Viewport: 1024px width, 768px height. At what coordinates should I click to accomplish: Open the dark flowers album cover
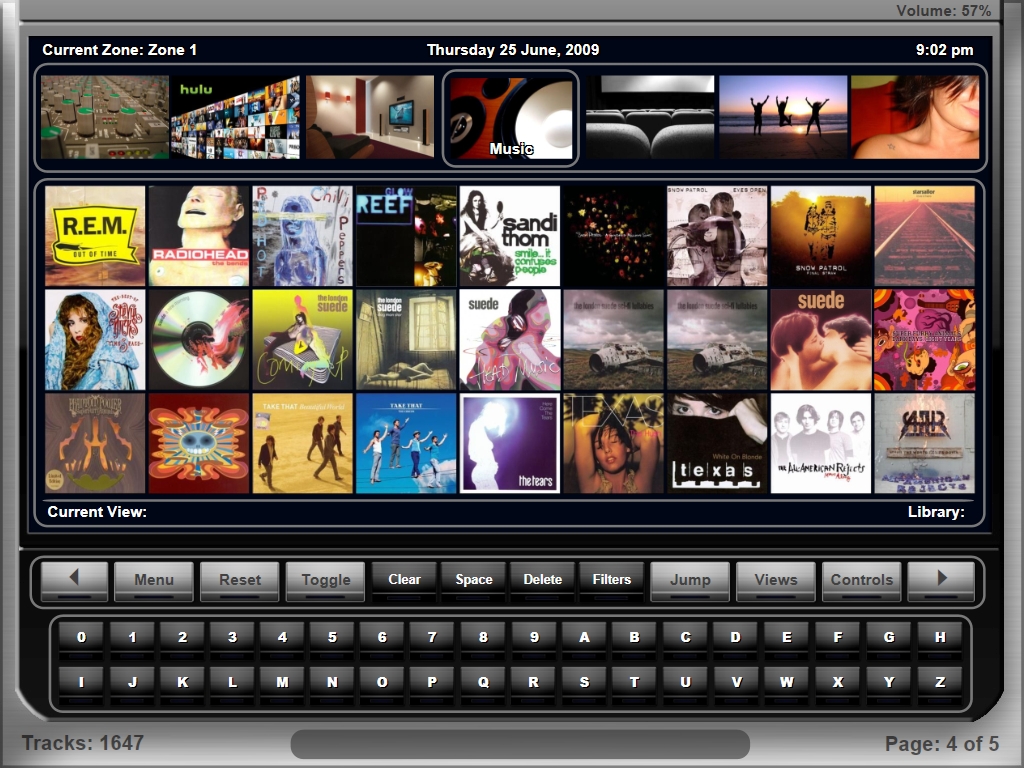pyautogui.click(x=614, y=236)
